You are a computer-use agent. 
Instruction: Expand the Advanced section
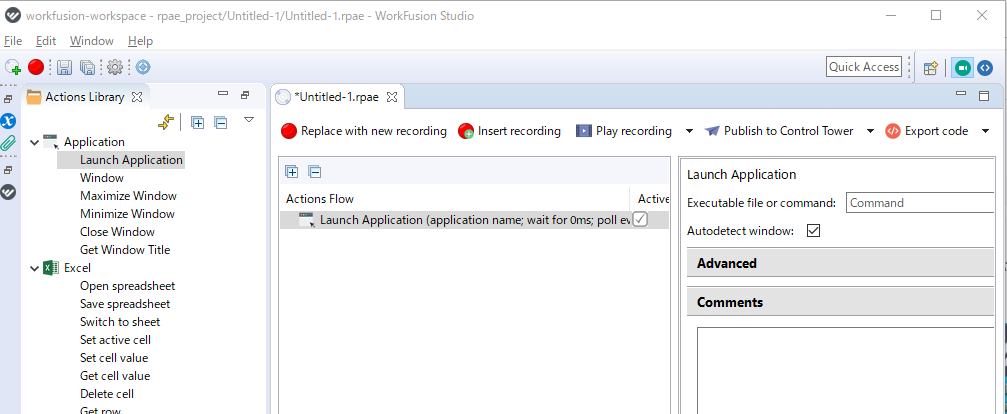click(841, 263)
